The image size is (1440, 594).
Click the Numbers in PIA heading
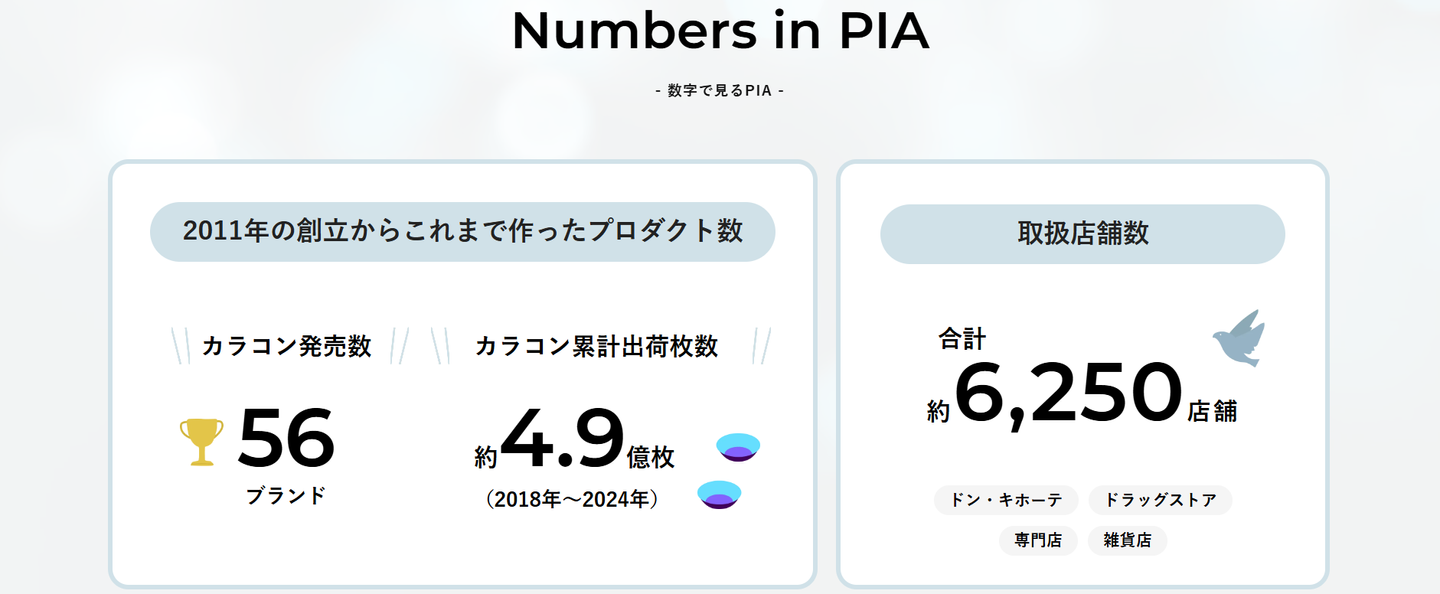click(x=720, y=31)
